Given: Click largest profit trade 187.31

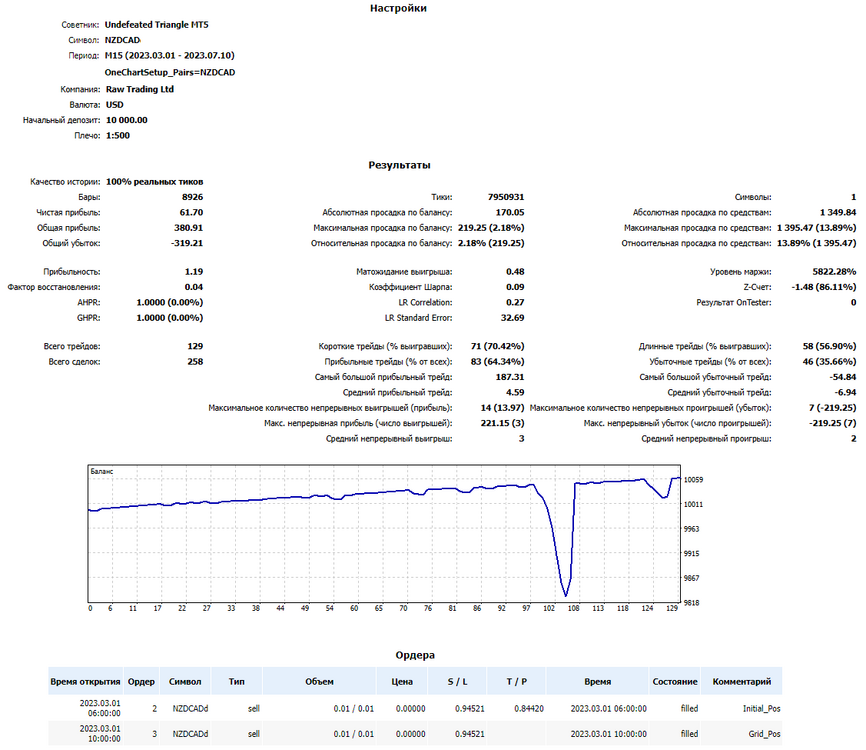Looking at the screenshot, I should coord(510,377).
